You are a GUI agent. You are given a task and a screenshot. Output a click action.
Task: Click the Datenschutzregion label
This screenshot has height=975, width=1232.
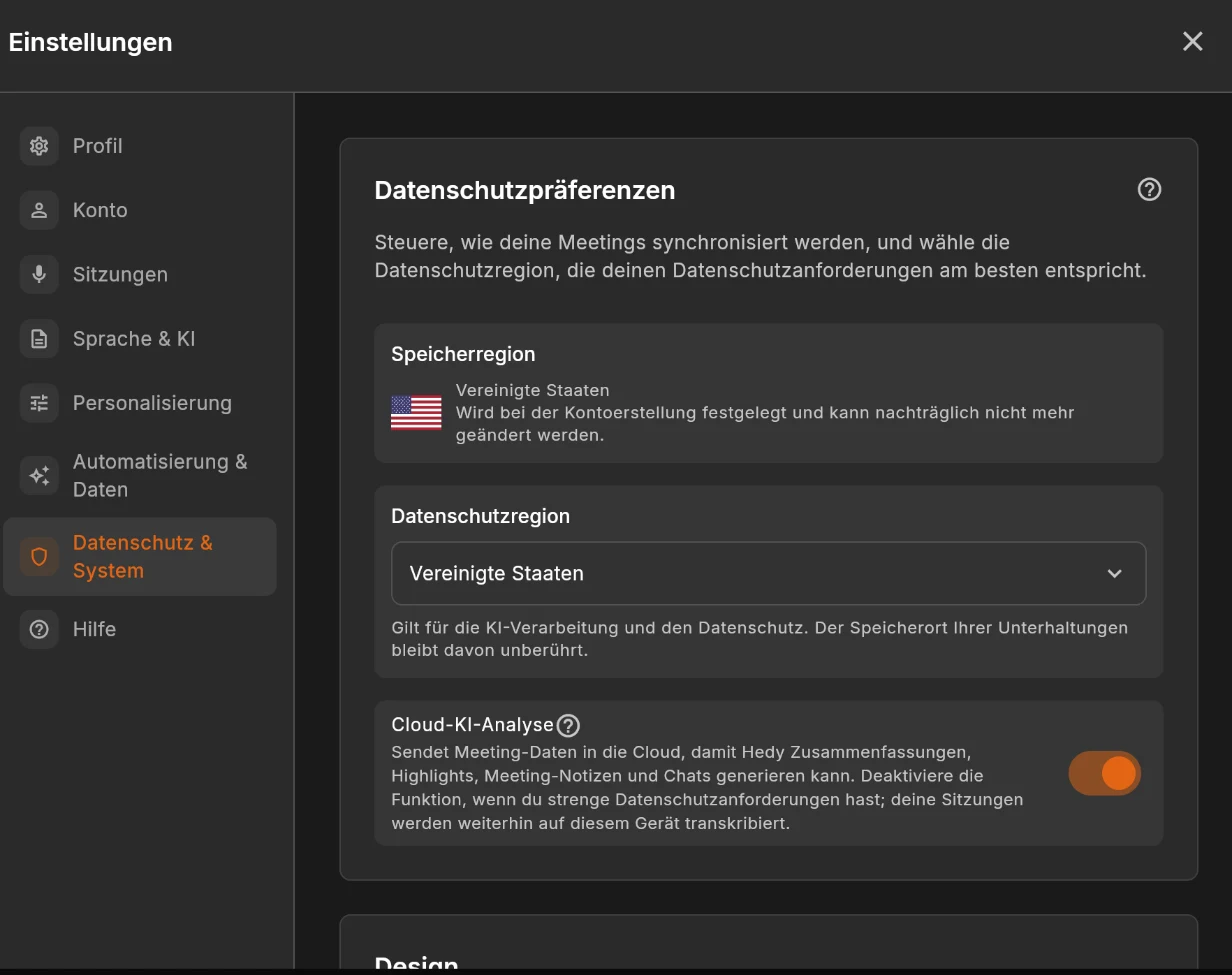tap(480, 516)
